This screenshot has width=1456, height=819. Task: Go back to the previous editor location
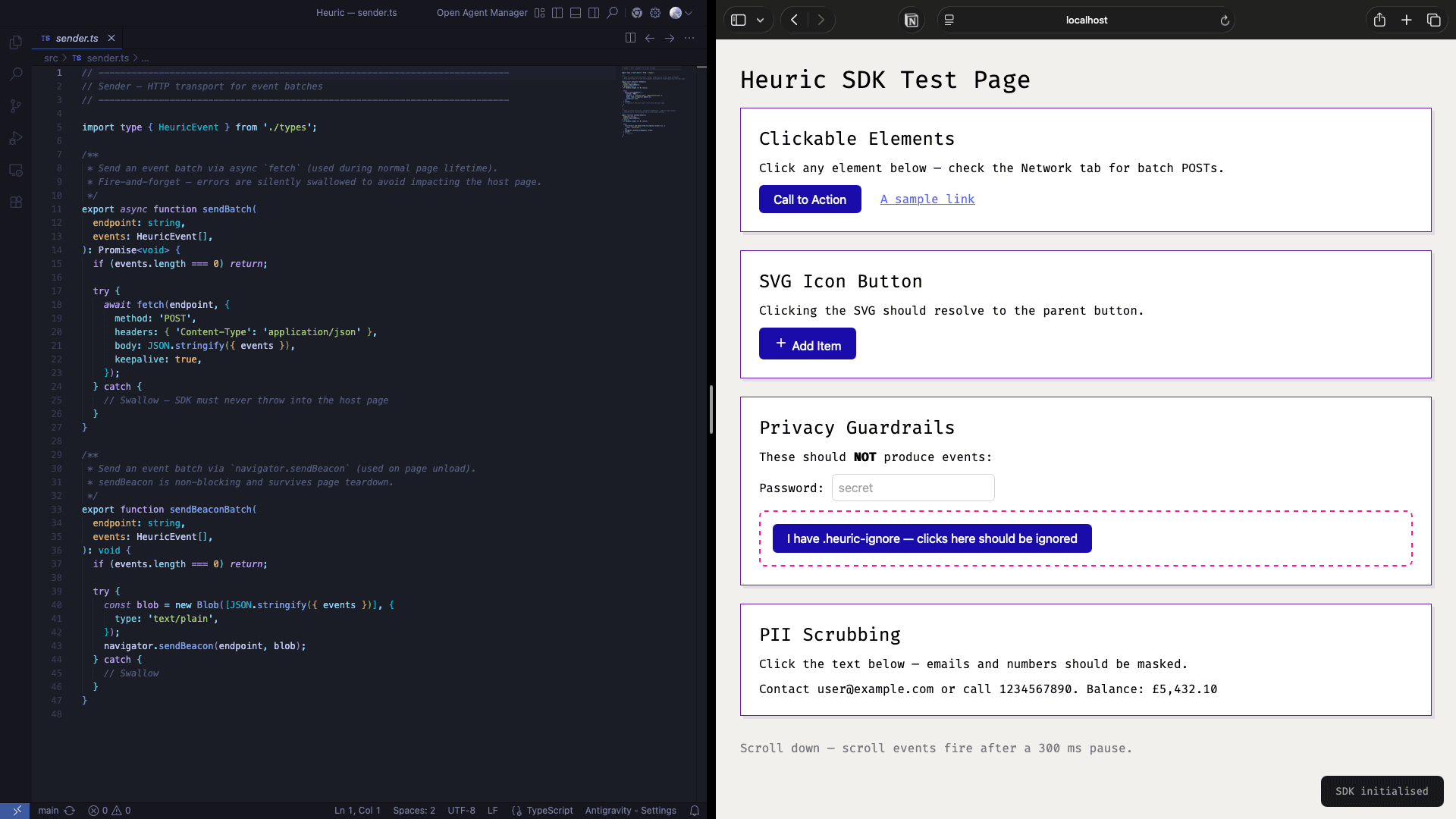[x=650, y=38]
